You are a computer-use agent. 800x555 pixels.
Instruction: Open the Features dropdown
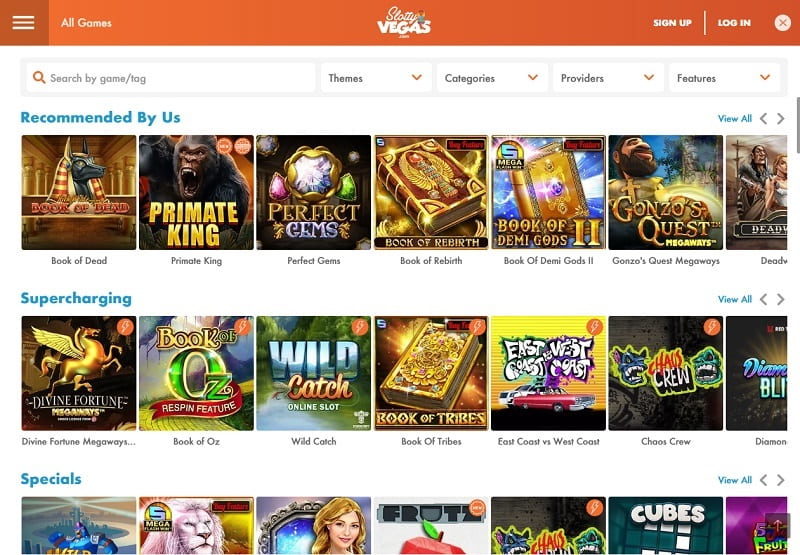724,78
